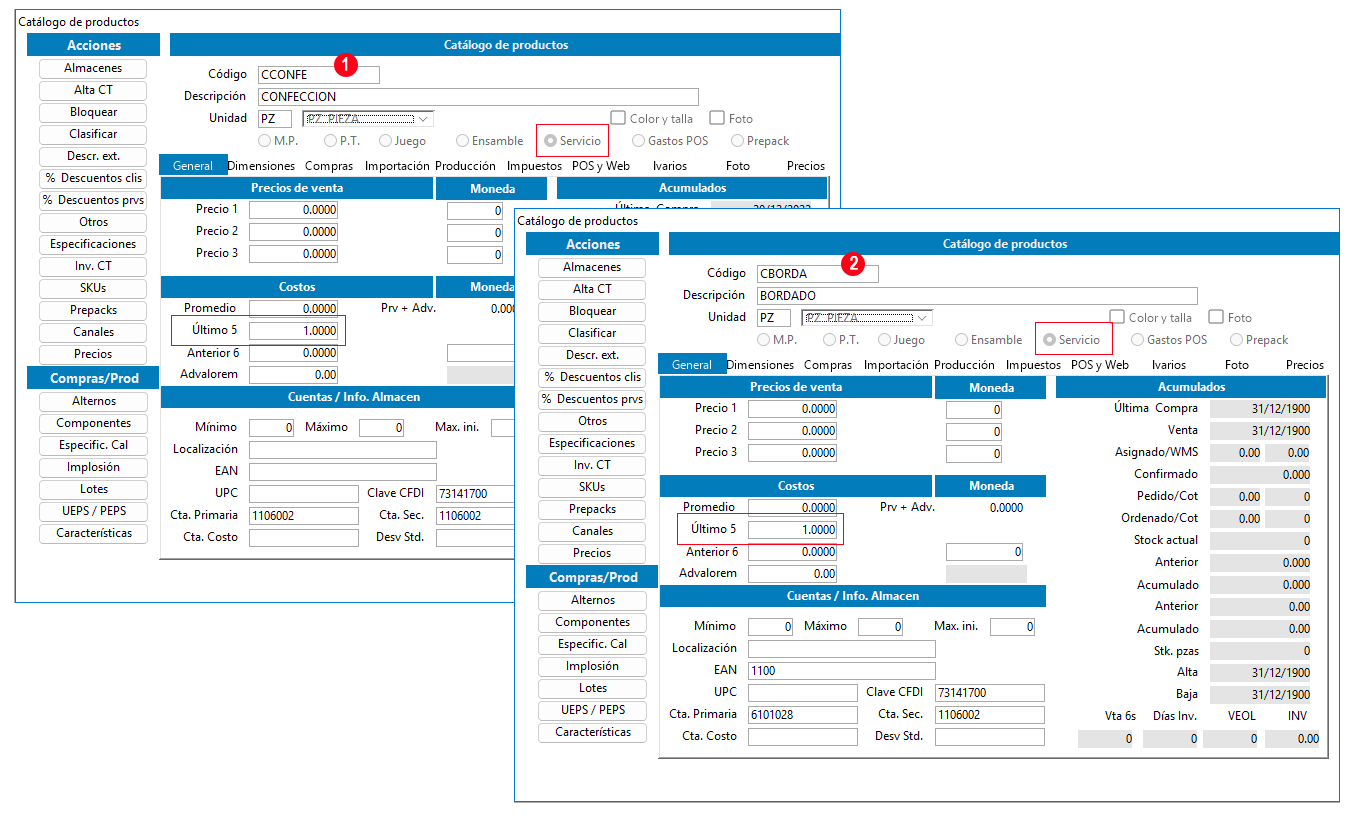Open Características in CBORDA window
The height and width of the screenshot is (814, 1357).
tap(592, 732)
